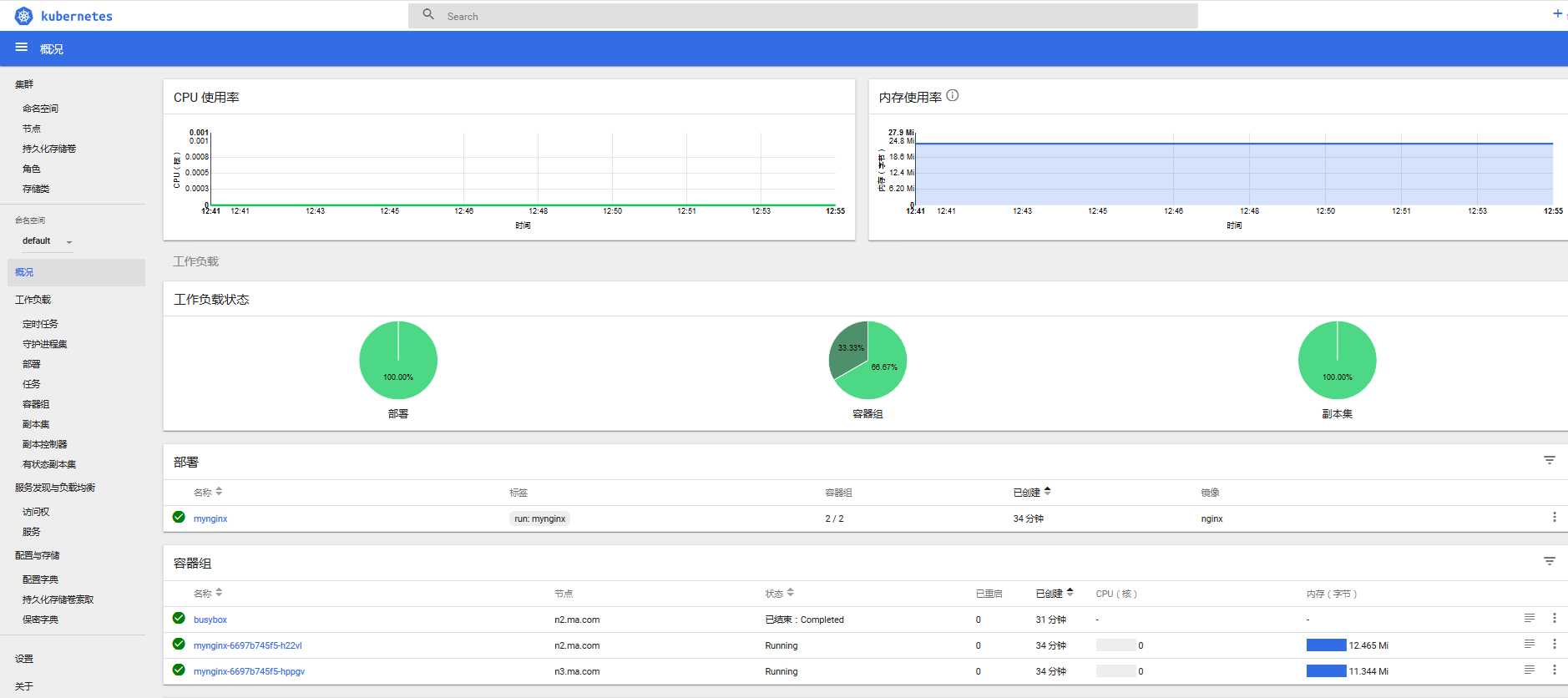Click the plus create icon
Image resolution: width=1568 pixels, height=698 pixels.
1557,13
